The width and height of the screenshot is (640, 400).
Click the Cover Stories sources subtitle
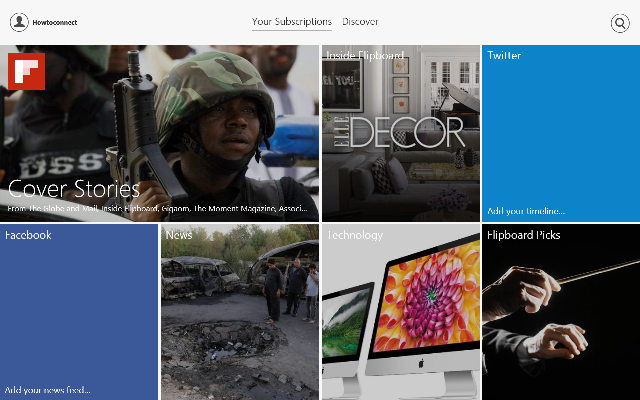point(157,209)
